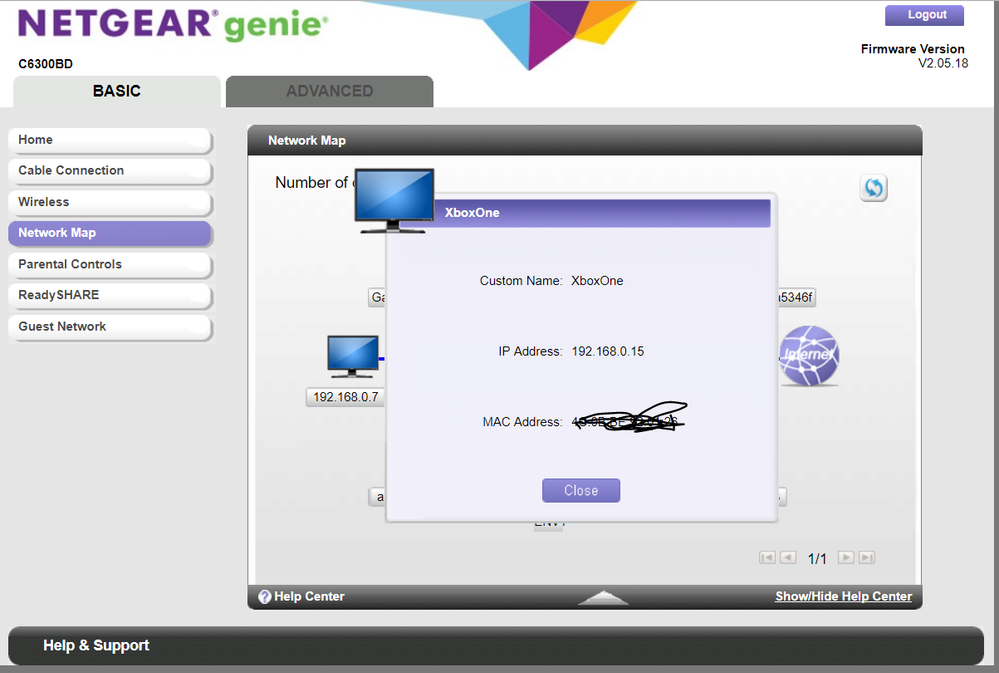Image resolution: width=999 pixels, height=673 pixels.
Task: Switch to the BASIC tab
Action: pyautogui.click(x=117, y=91)
